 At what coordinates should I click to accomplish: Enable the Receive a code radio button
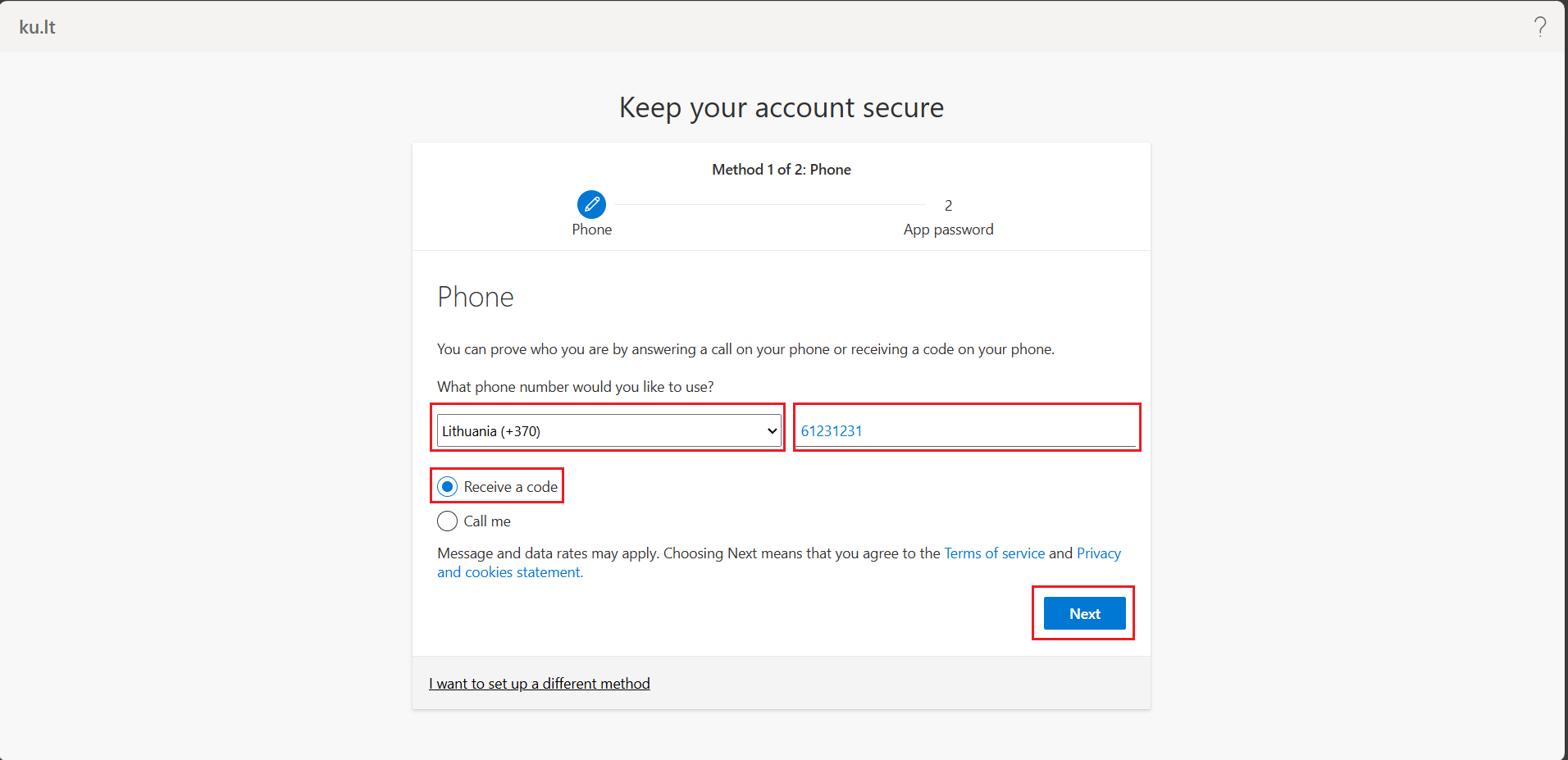pyautogui.click(x=447, y=485)
